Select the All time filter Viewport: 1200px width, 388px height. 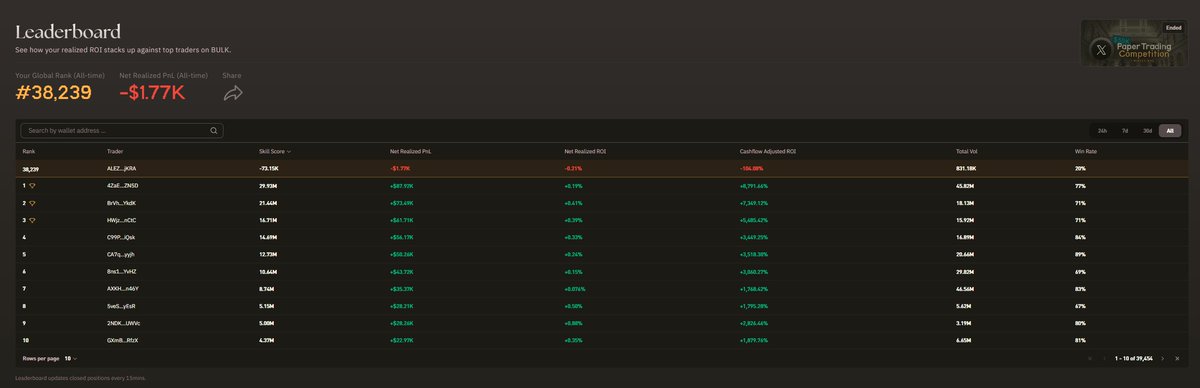[1171, 130]
